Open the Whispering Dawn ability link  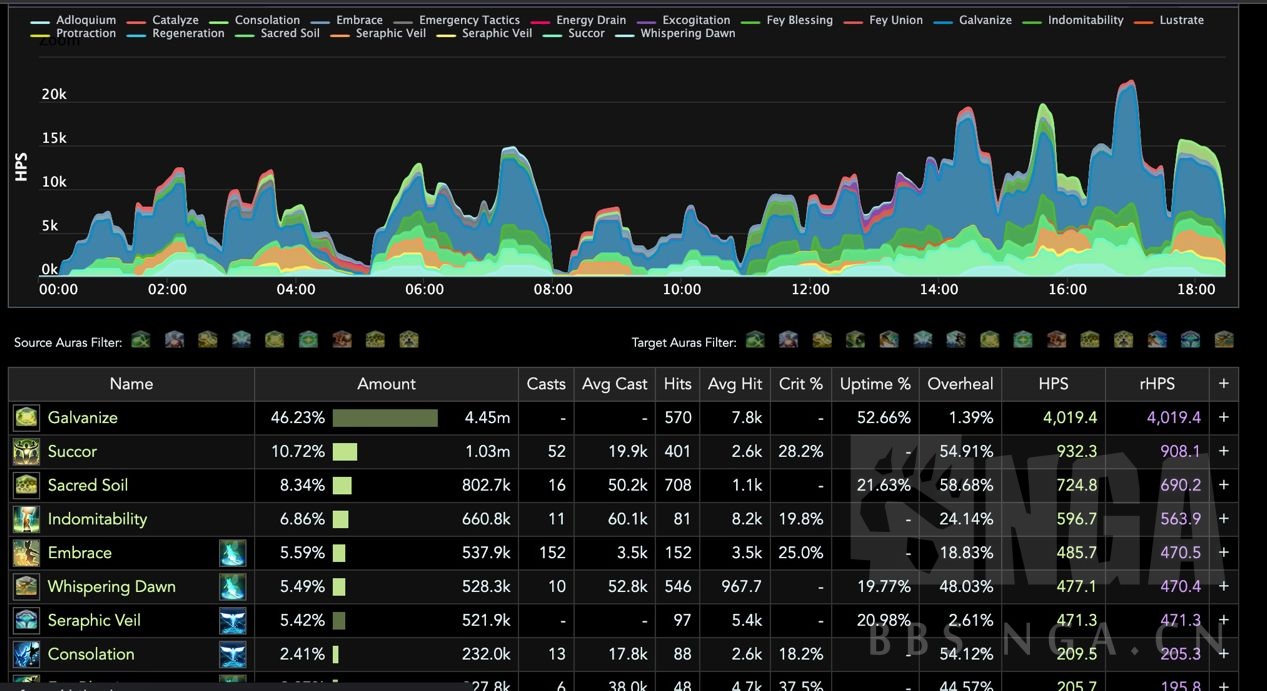[x=112, y=587]
